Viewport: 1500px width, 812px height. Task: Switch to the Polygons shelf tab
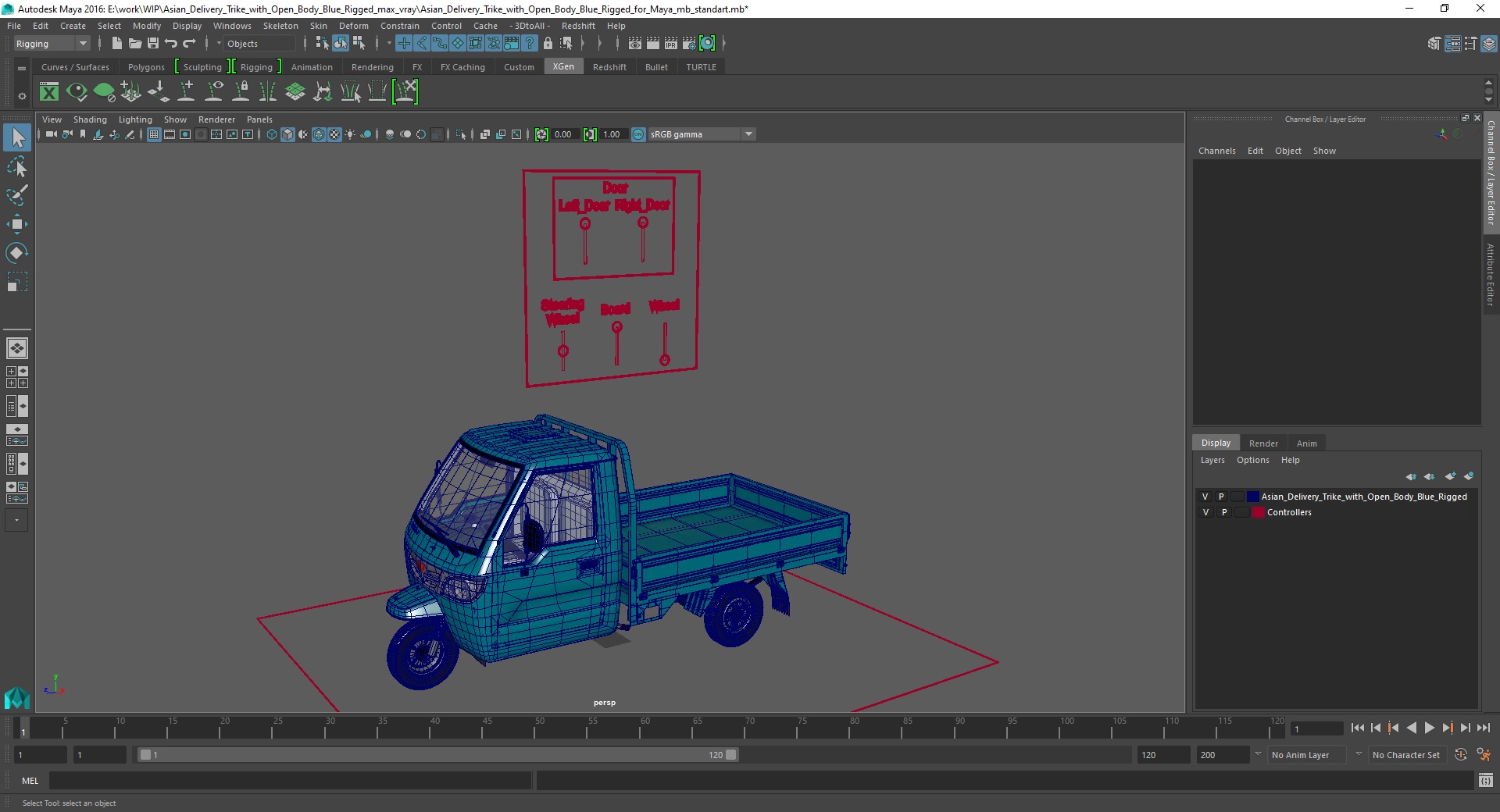coord(146,67)
